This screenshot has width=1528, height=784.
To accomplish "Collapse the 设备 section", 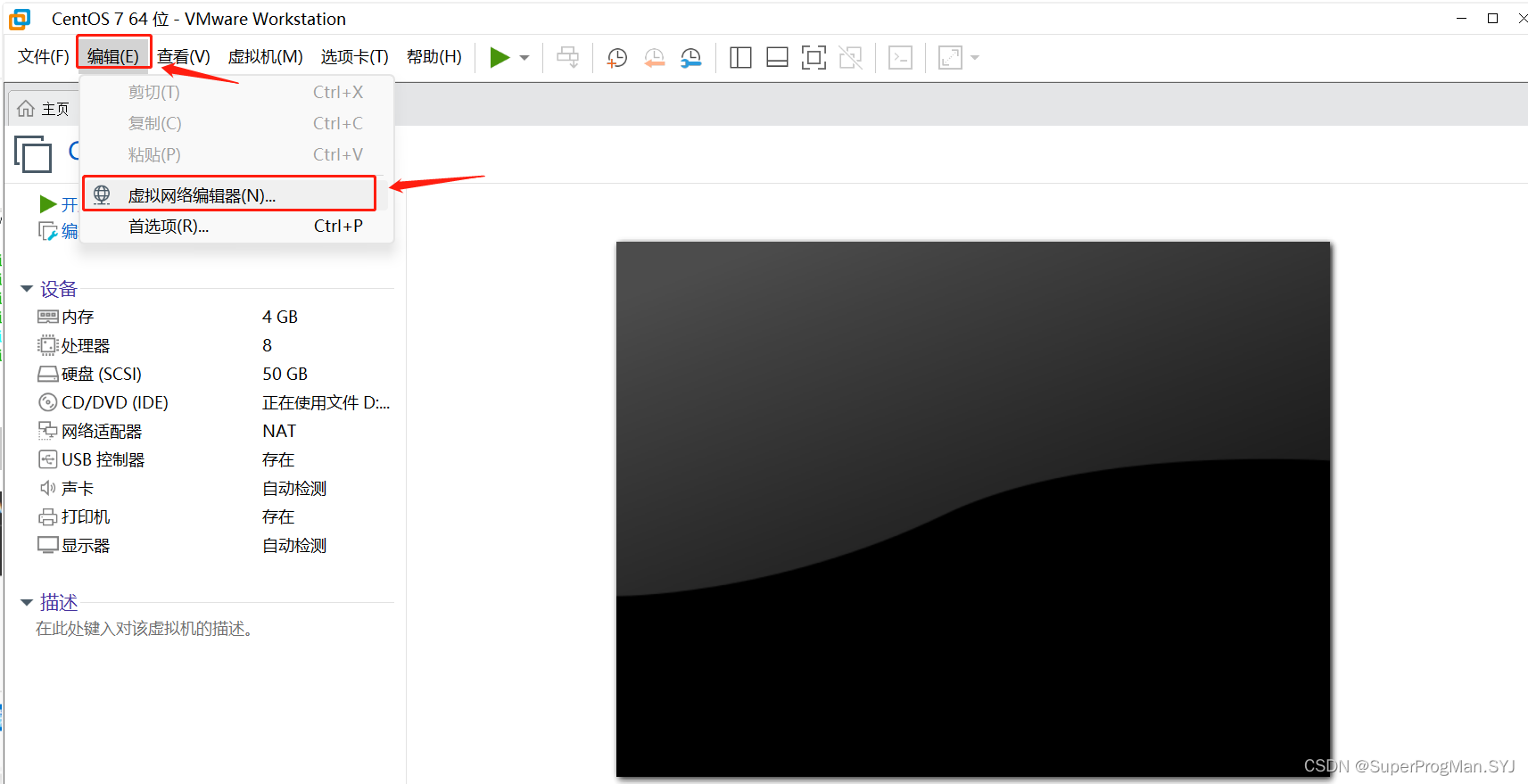I will 27,289.
